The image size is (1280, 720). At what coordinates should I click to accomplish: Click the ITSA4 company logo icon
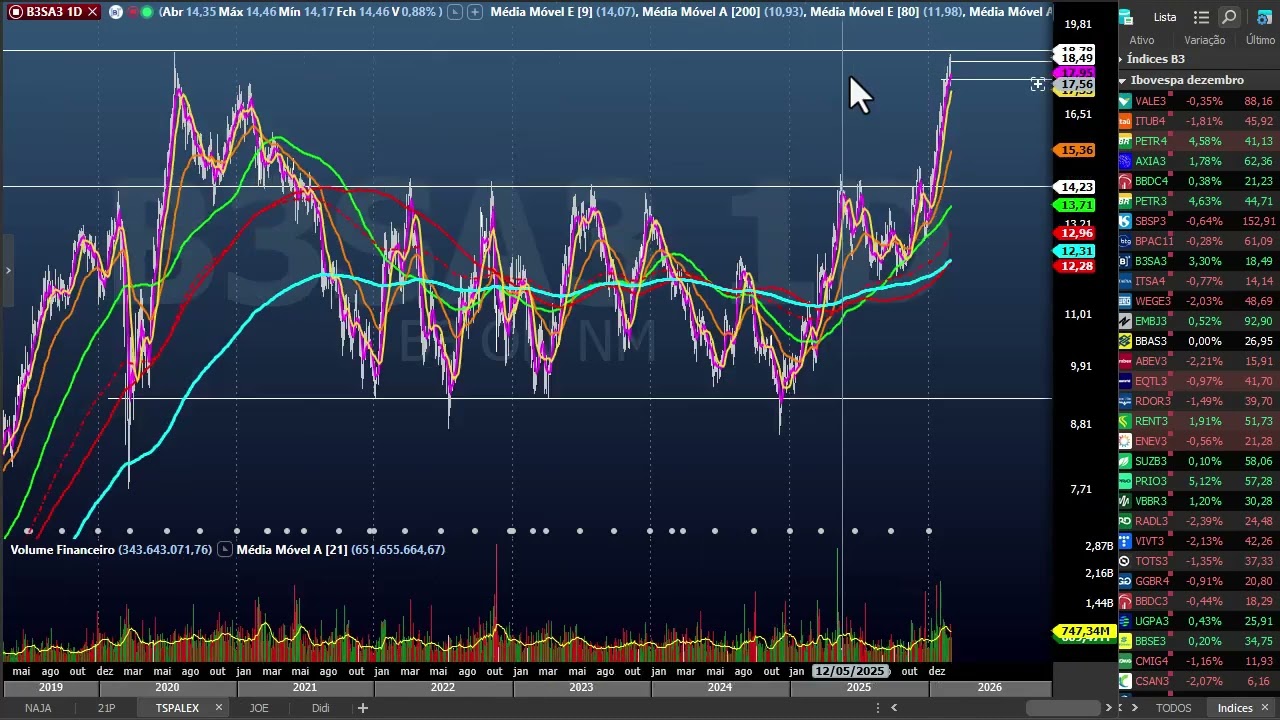(x=1125, y=281)
